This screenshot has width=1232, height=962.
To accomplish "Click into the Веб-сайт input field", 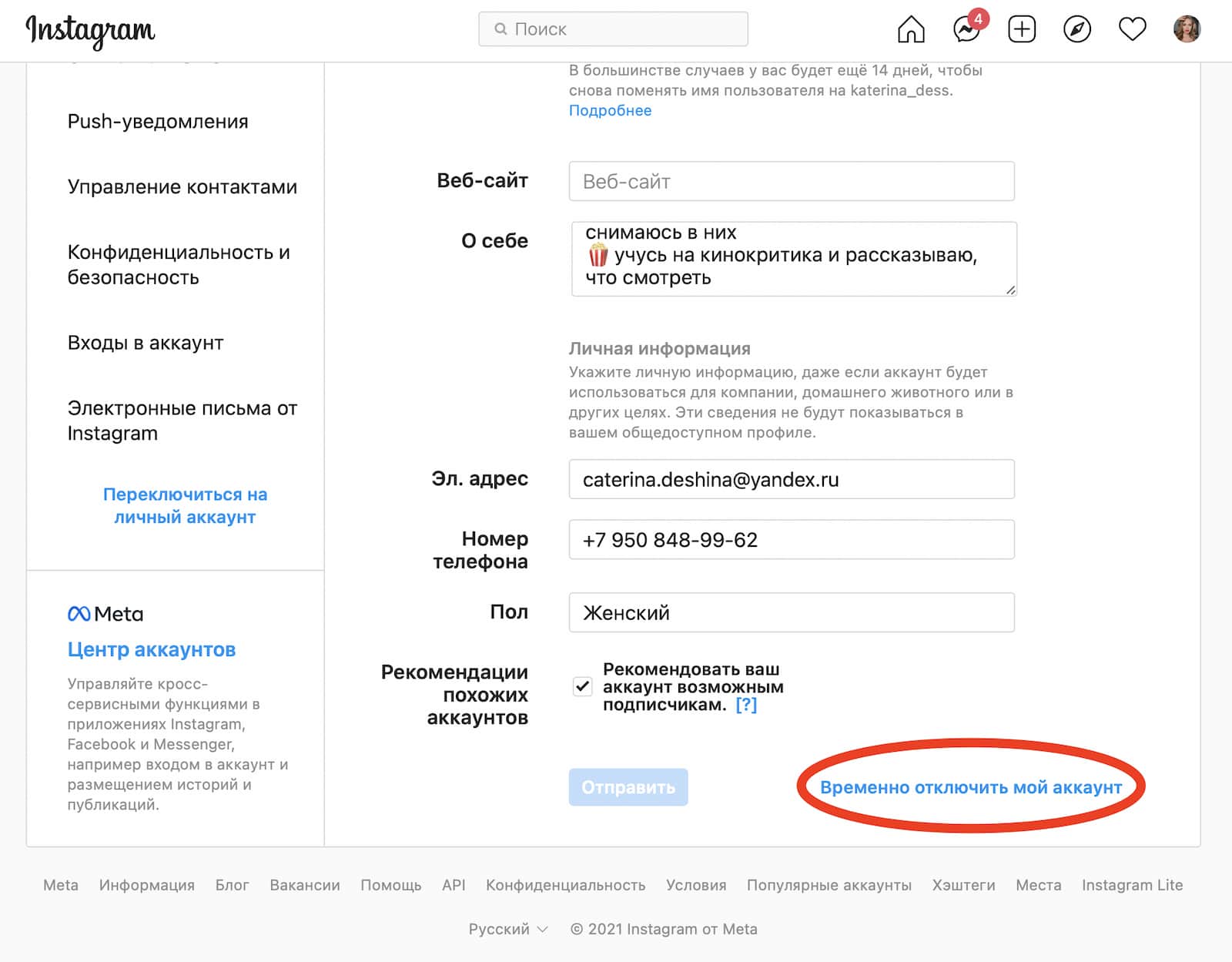I will point(791,182).
